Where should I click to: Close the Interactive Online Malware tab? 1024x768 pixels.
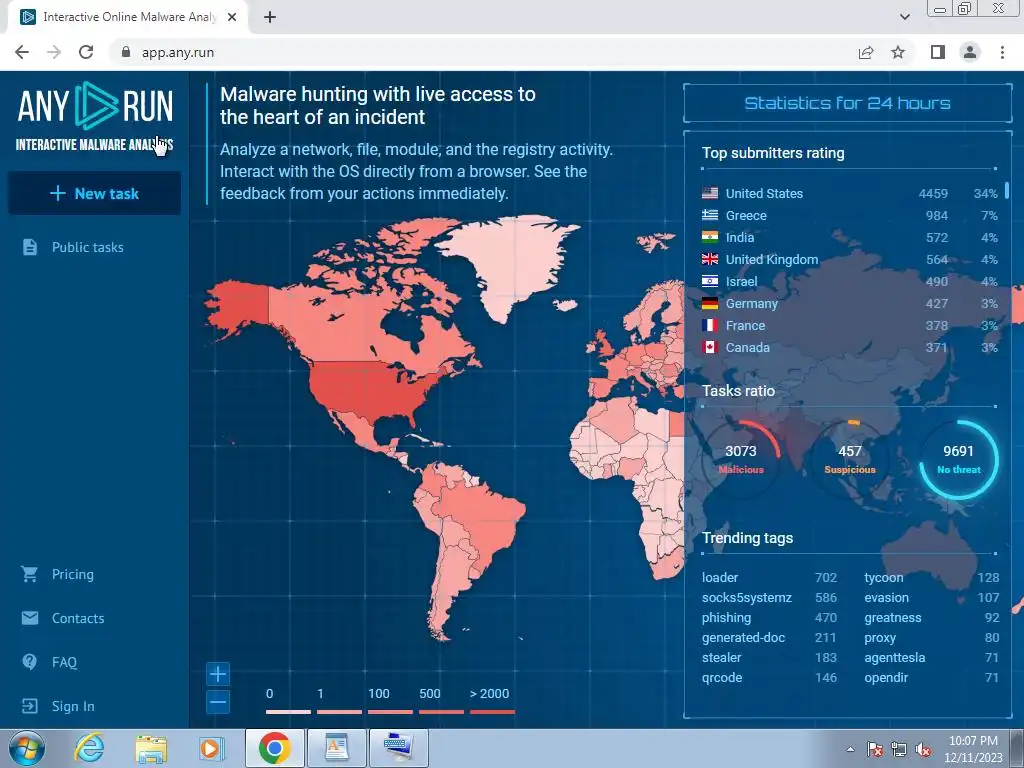point(232,17)
